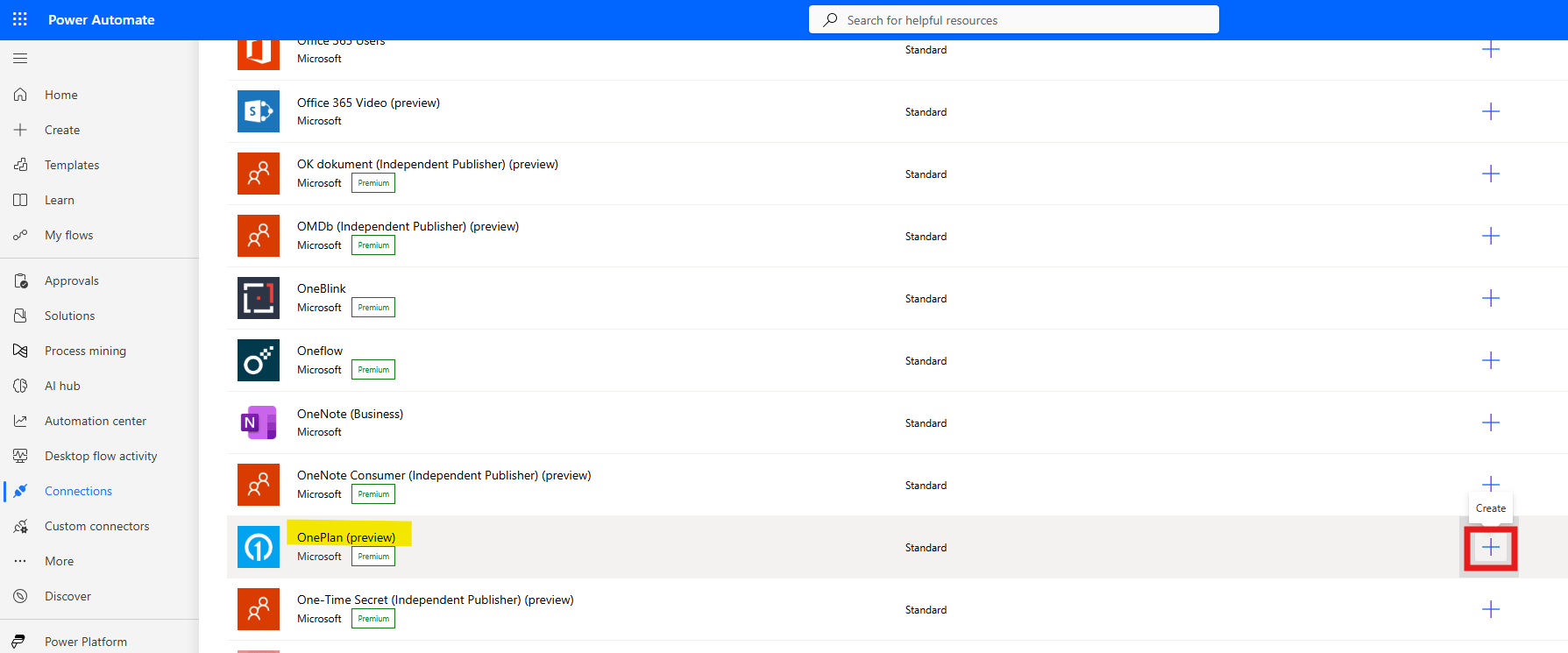This screenshot has height=653, width=1568.
Task: Click the Approvals icon in the sidebar
Action: pos(20,280)
